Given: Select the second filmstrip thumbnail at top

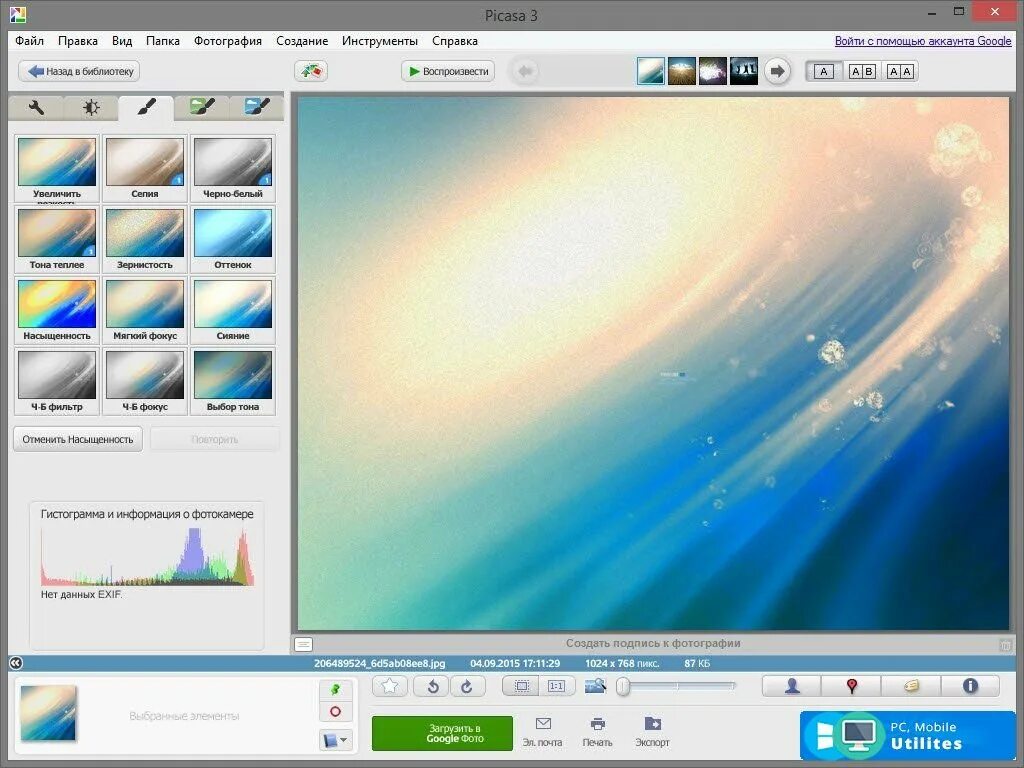Looking at the screenshot, I should [682, 71].
